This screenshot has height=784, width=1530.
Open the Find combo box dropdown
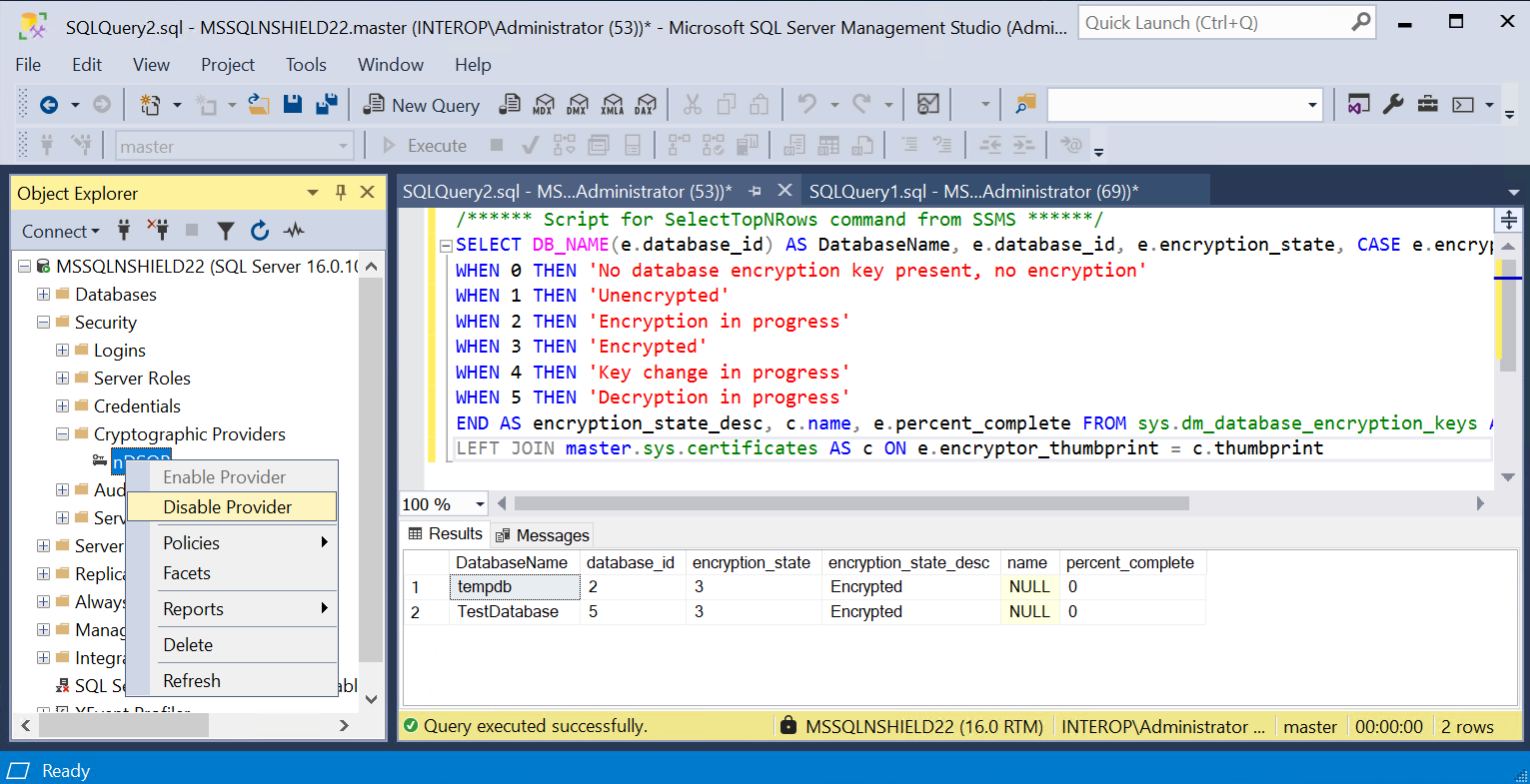[x=1312, y=105]
